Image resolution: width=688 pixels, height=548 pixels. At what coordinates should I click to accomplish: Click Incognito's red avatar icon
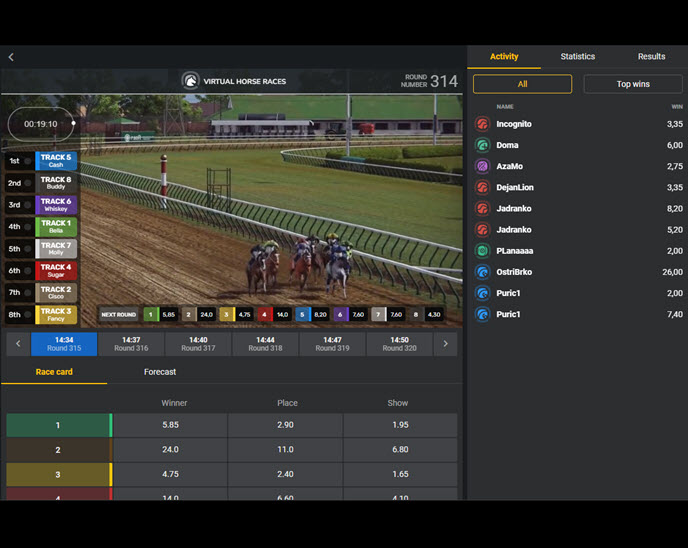(x=482, y=124)
